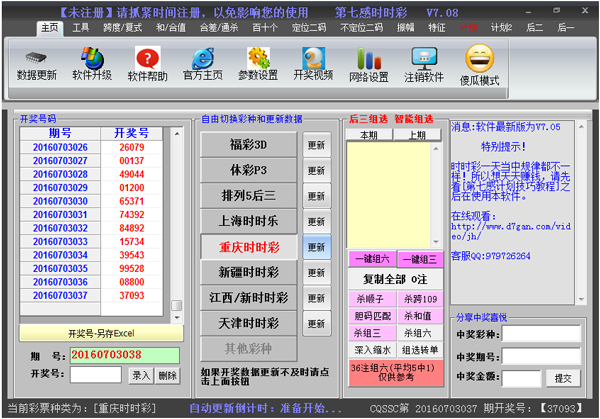Open the 百十个 tab
The height and width of the screenshot is (419, 600).
(265, 28)
